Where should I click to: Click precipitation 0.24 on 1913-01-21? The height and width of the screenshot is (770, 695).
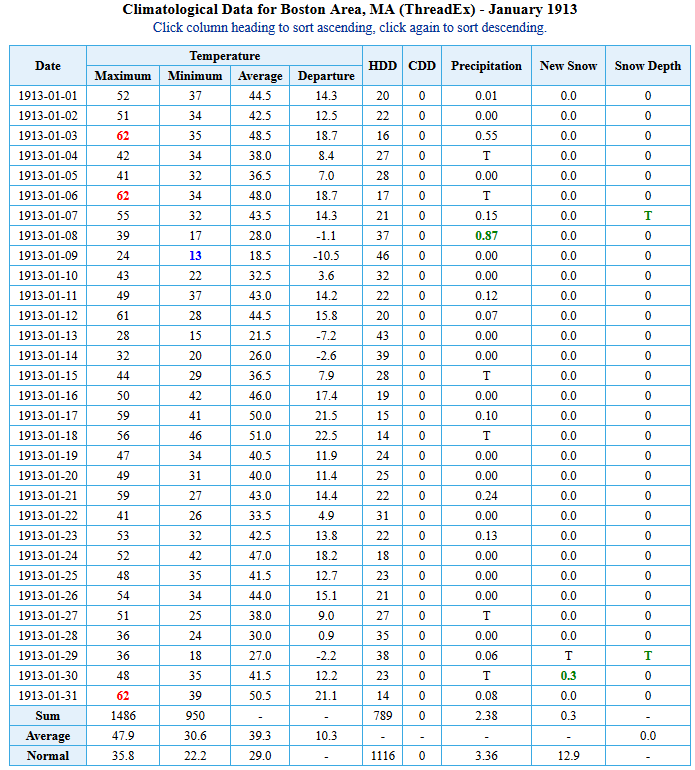486,495
